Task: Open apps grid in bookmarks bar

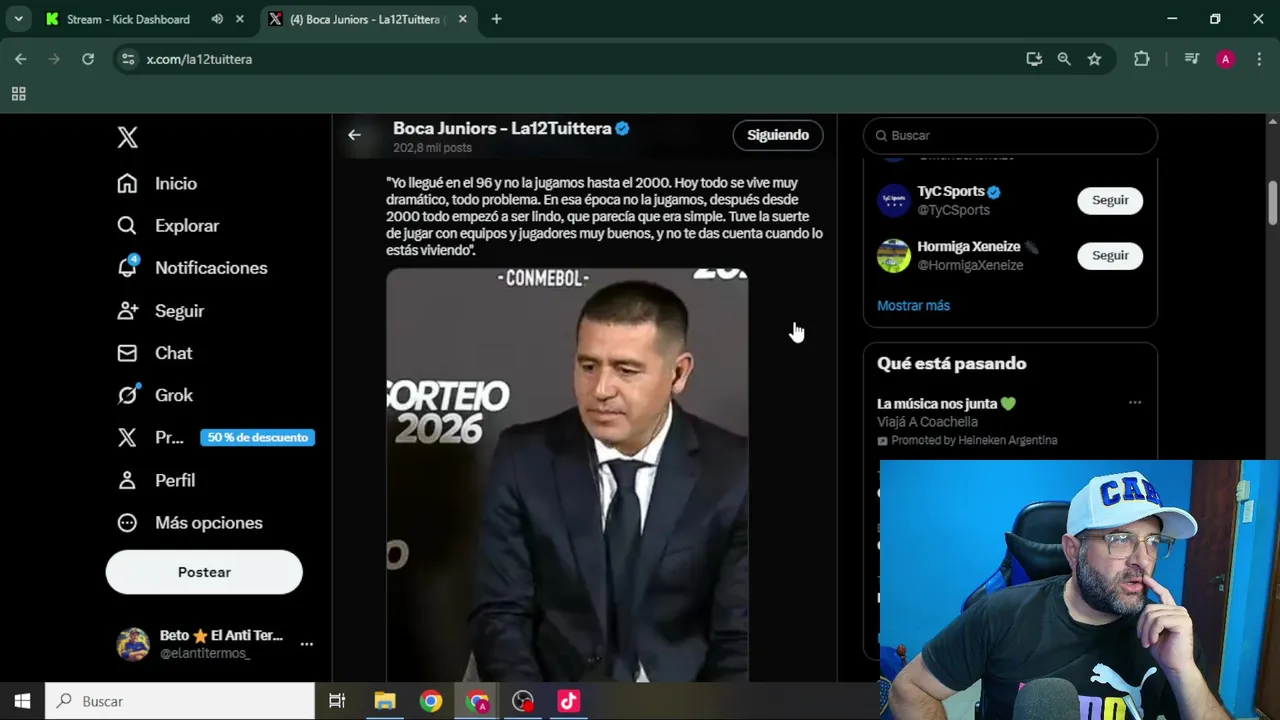Action: (18, 94)
